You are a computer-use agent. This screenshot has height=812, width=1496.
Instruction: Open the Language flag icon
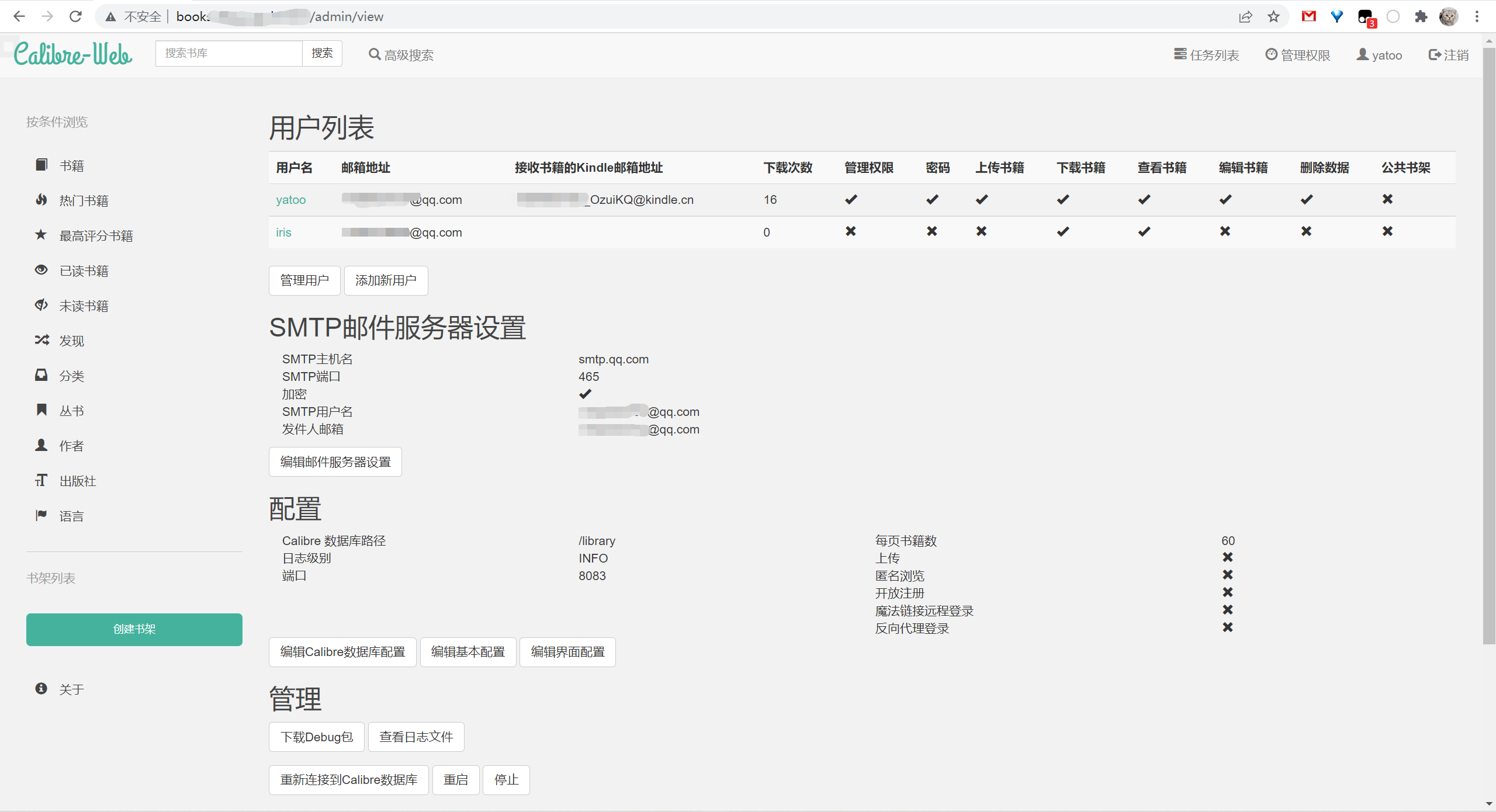(x=41, y=515)
